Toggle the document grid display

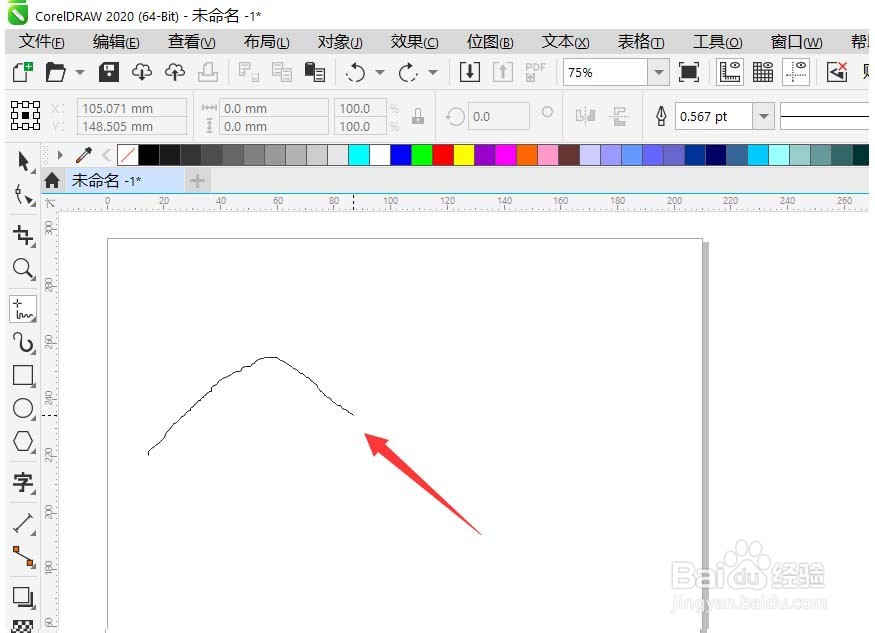[x=762, y=72]
